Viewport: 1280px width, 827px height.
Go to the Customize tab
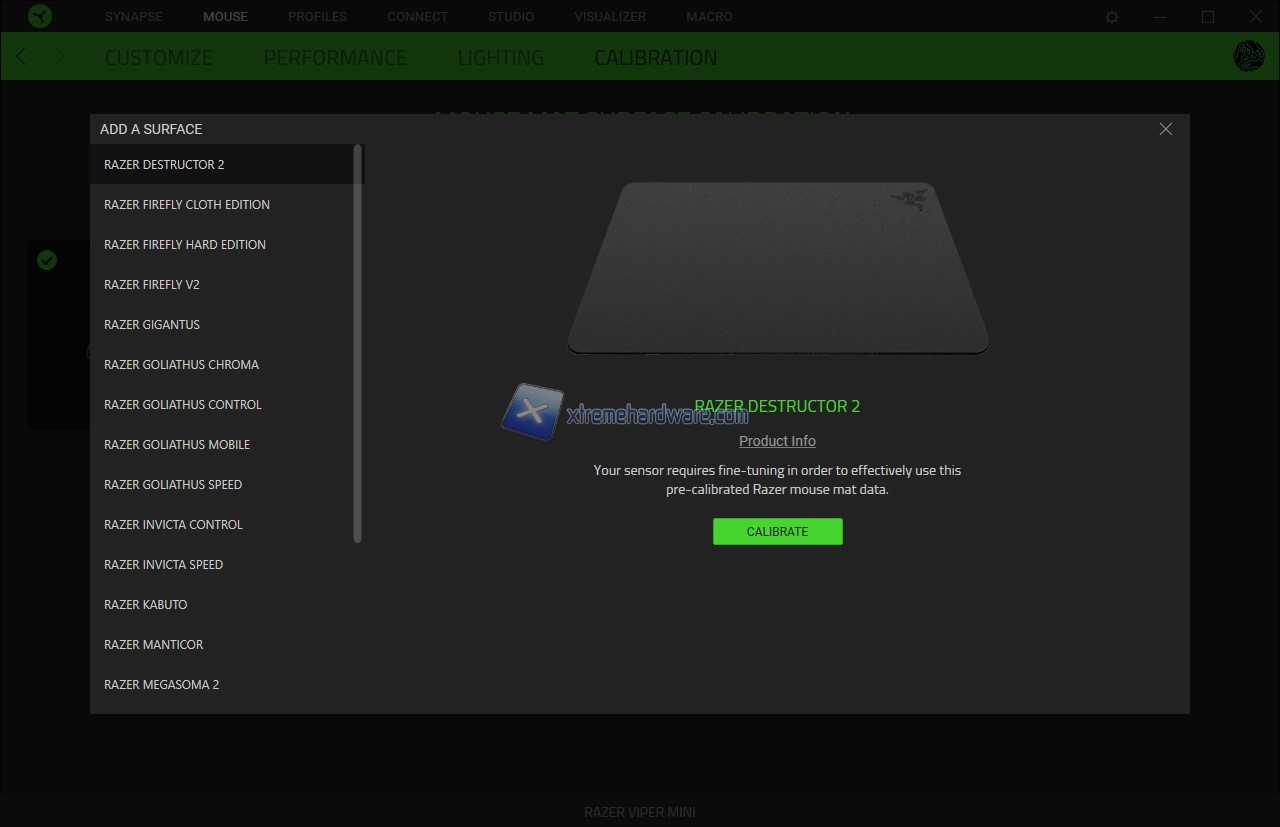(x=159, y=58)
